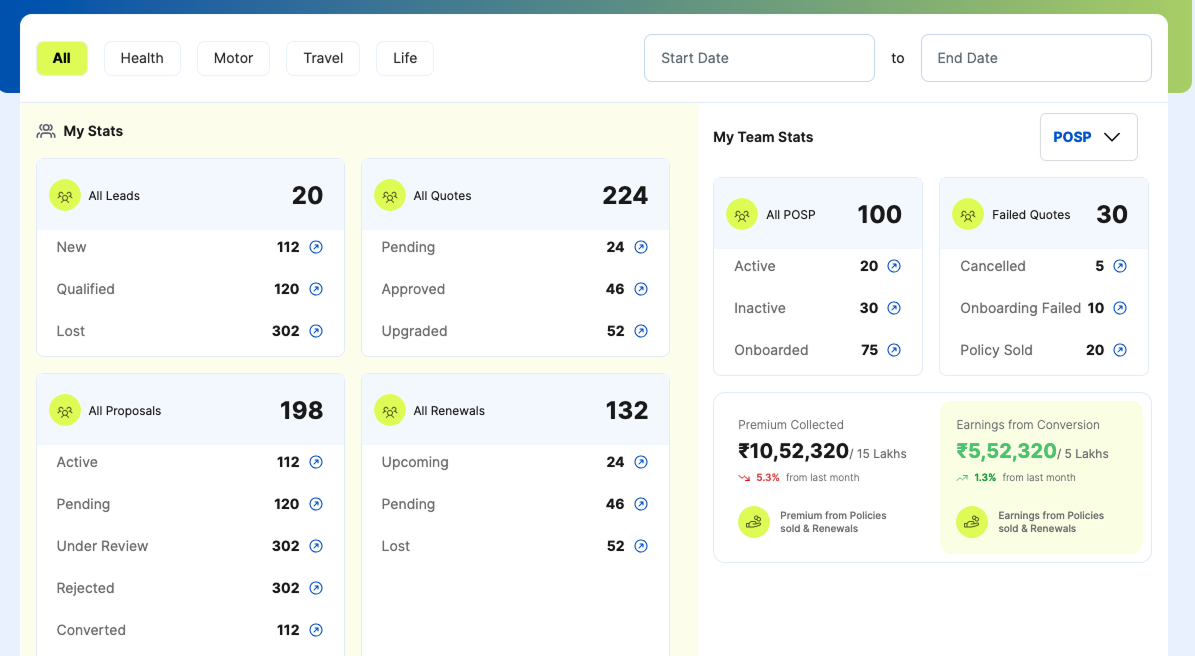The height and width of the screenshot is (656, 1195).
Task: Click the arrow icon beside Inactive POSP
Action: click(894, 308)
